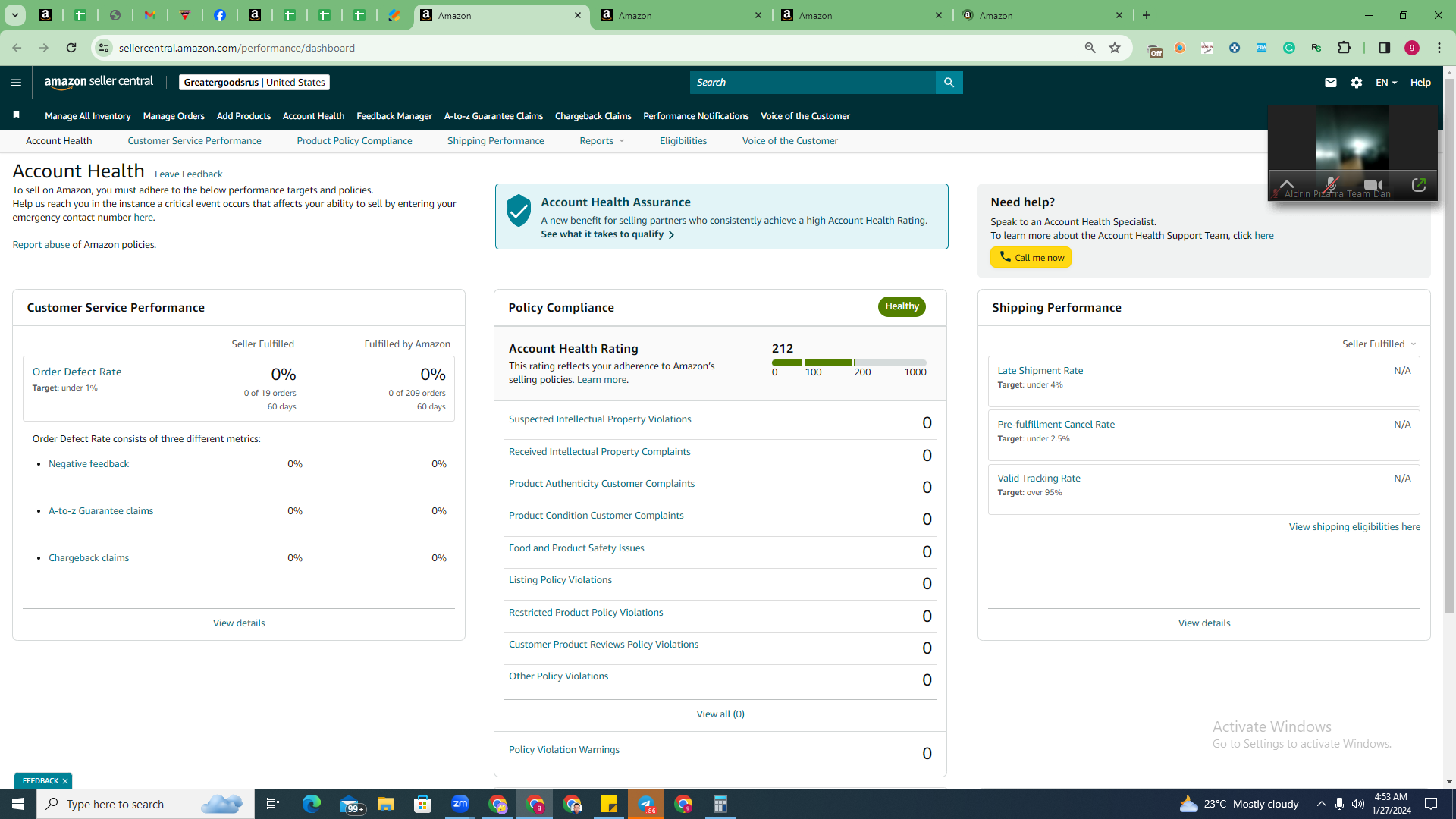Open the EN language dropdown
1456x819 pixels.
(1386, 83)
